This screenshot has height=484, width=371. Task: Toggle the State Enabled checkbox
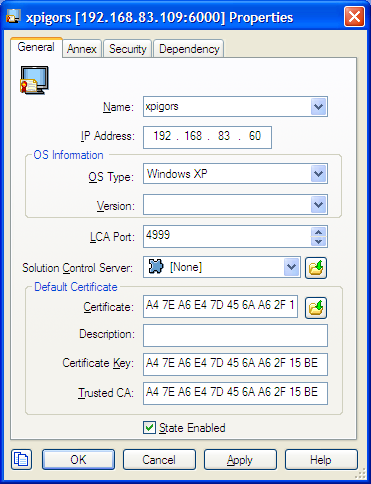[149, 428]
